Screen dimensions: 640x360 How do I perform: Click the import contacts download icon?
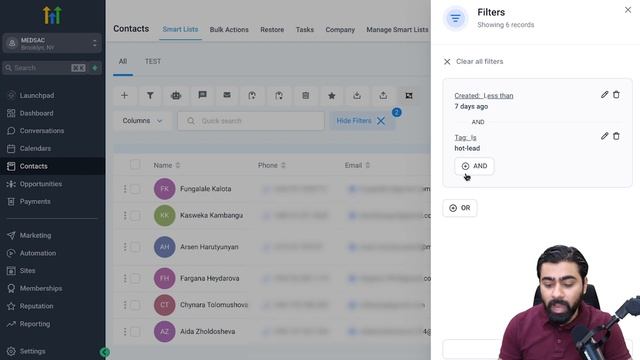(357, 96)
